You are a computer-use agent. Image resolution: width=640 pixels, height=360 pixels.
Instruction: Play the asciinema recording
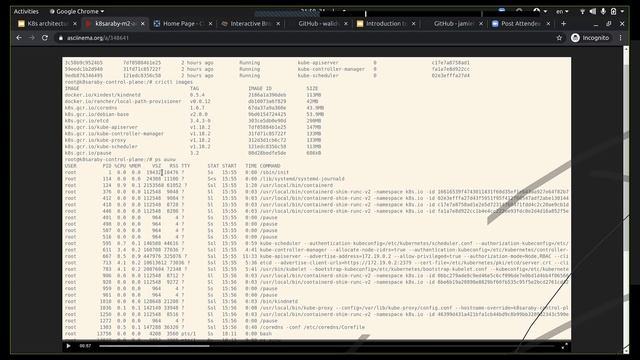click(68, 346)
